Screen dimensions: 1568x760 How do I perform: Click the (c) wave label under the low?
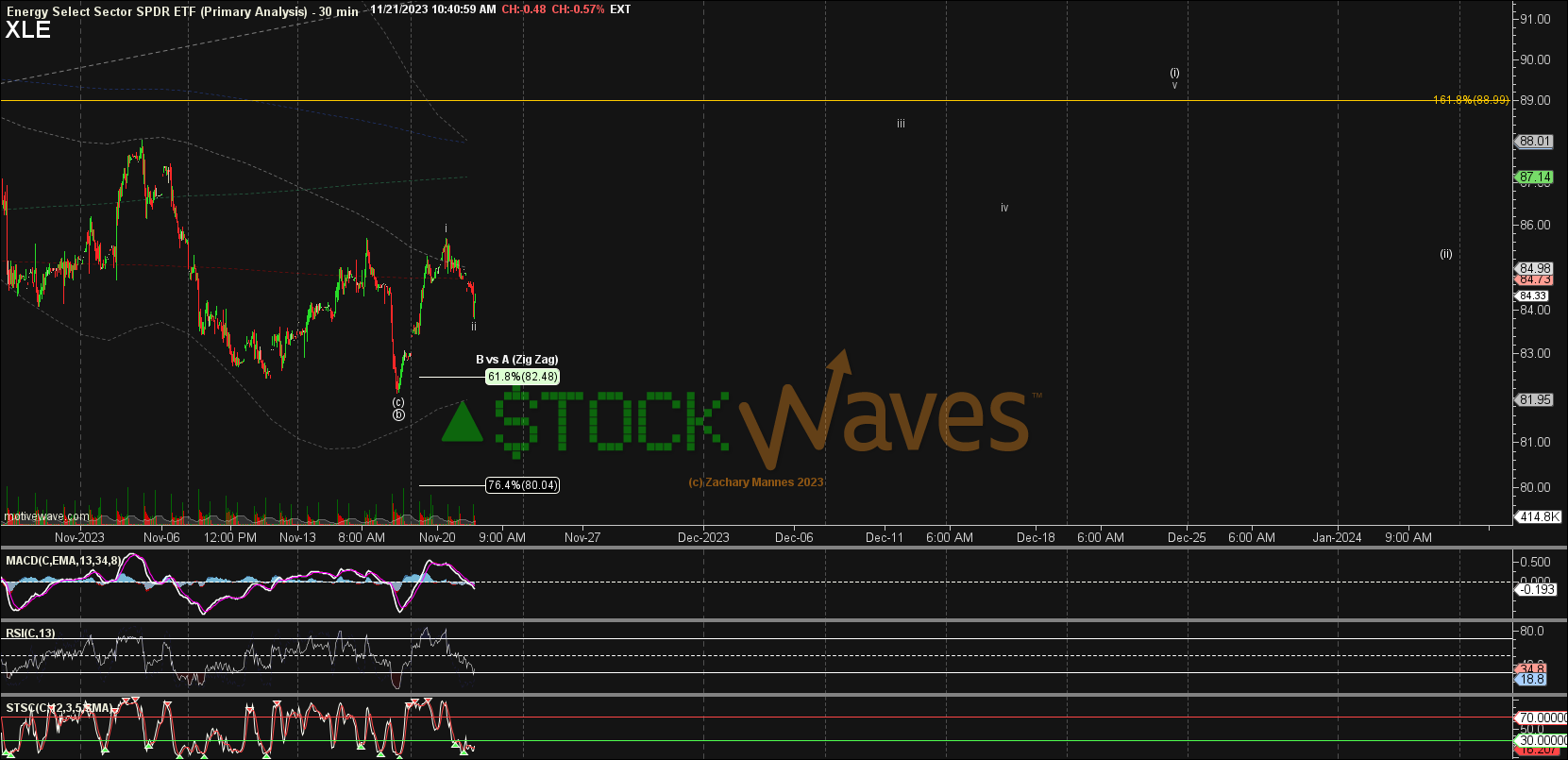coord(398,402)
